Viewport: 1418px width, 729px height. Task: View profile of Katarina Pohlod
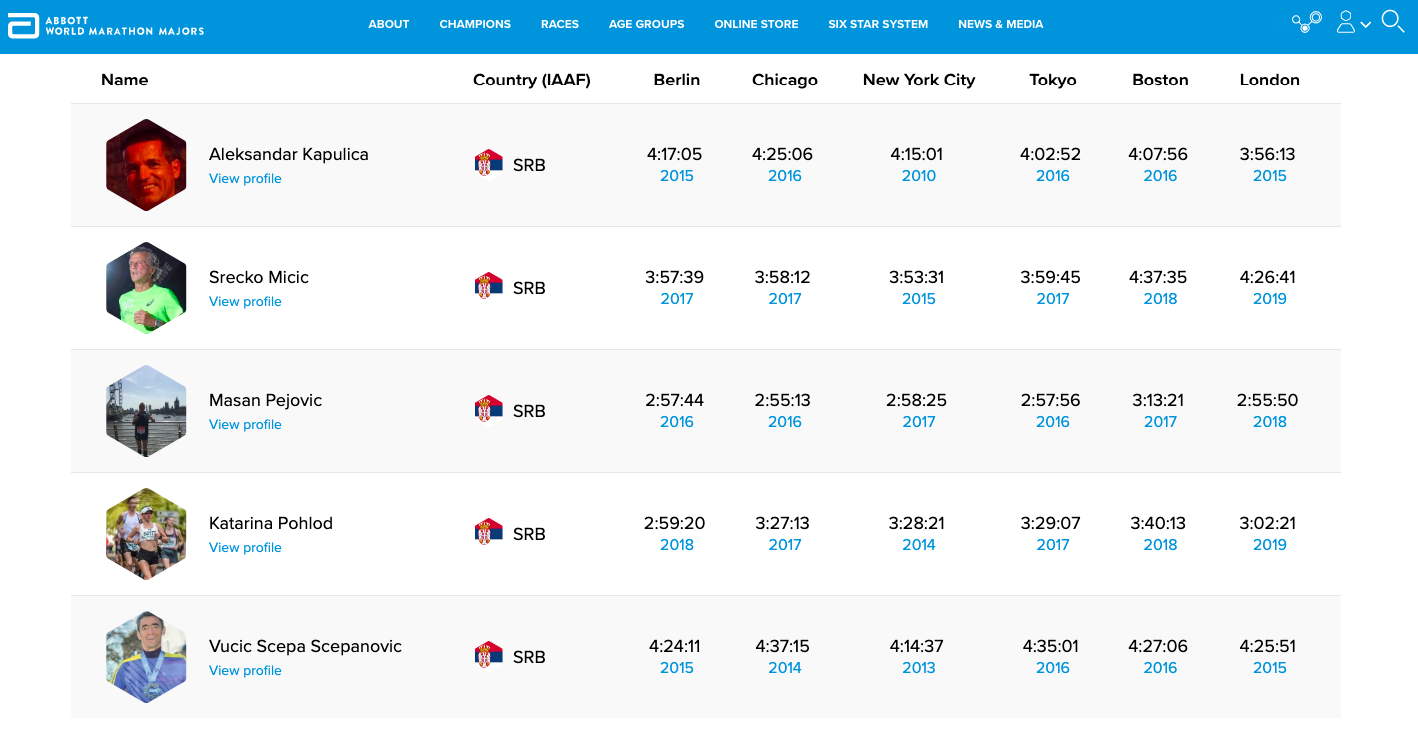(x=245, y=548)
